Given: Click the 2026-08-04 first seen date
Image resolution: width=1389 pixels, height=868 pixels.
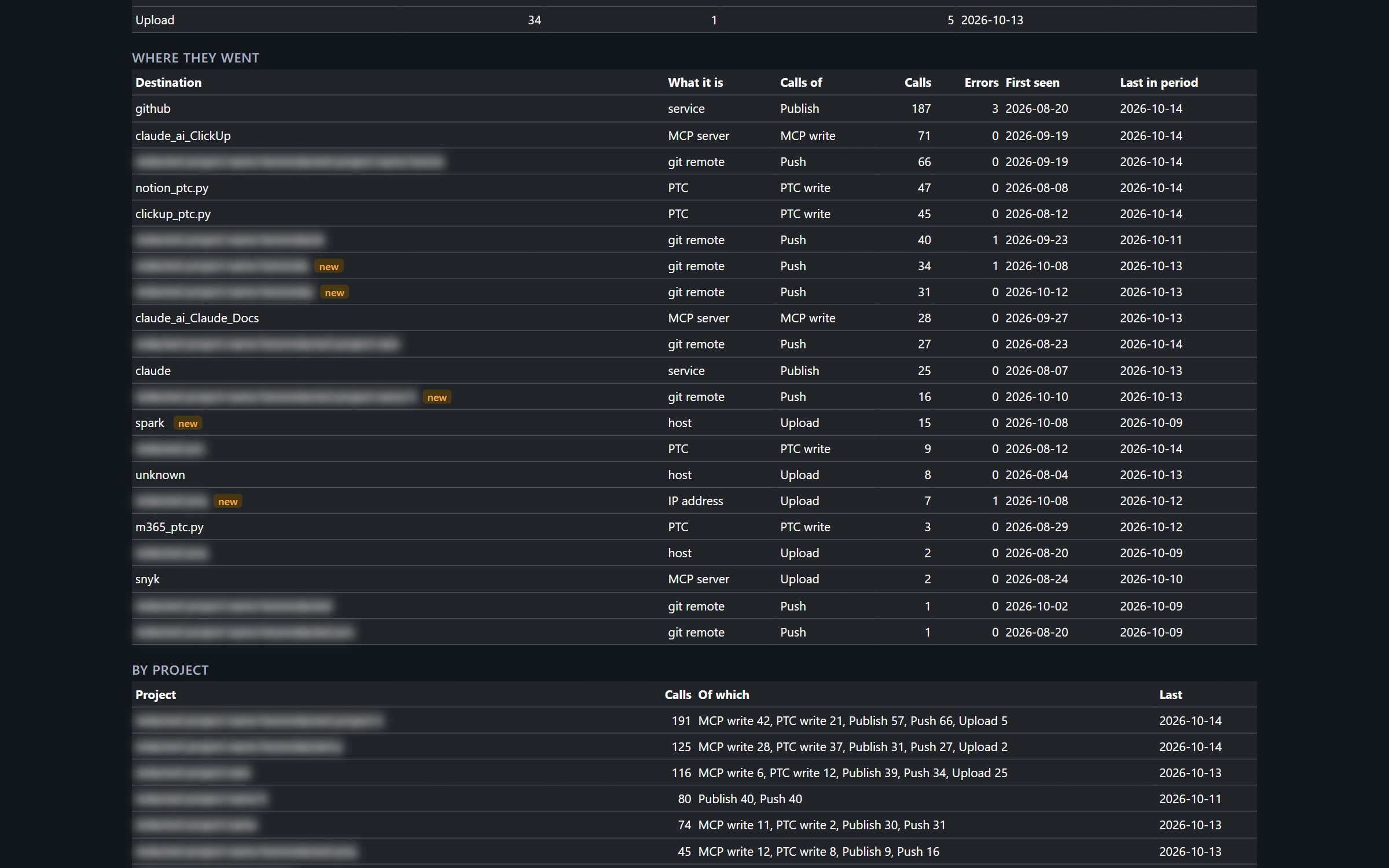Looking at the screenshot, I should pyautogui.click(x=1037, y=475).
